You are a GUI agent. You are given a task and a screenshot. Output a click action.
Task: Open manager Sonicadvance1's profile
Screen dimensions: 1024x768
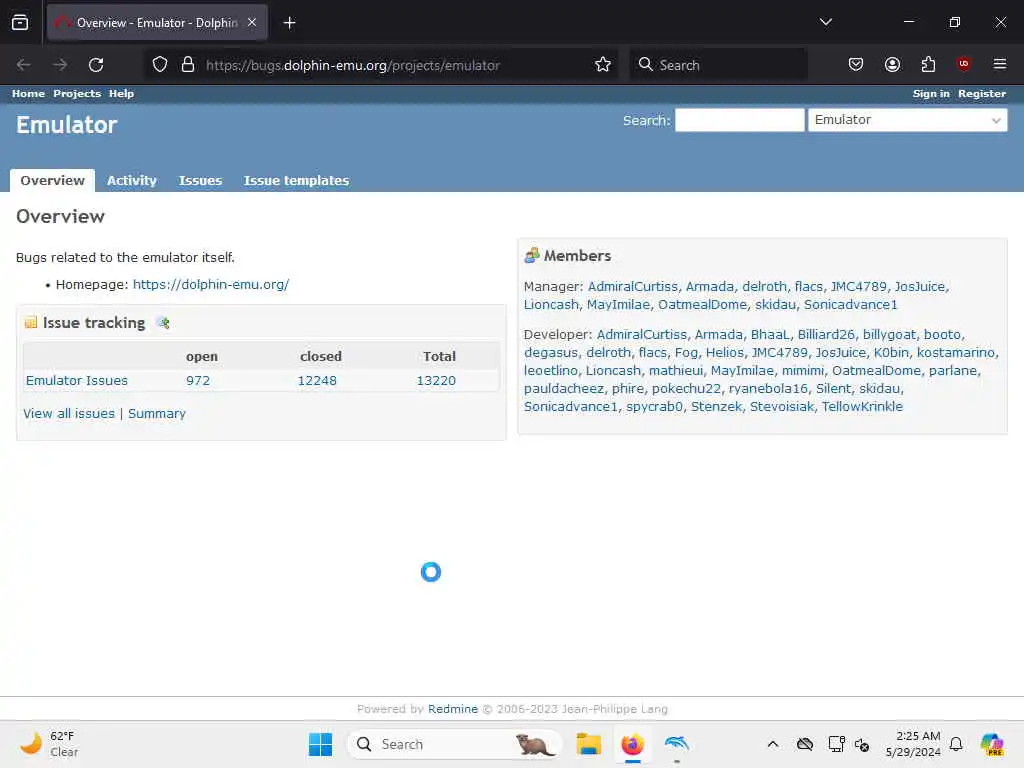[x=850, y=304]
